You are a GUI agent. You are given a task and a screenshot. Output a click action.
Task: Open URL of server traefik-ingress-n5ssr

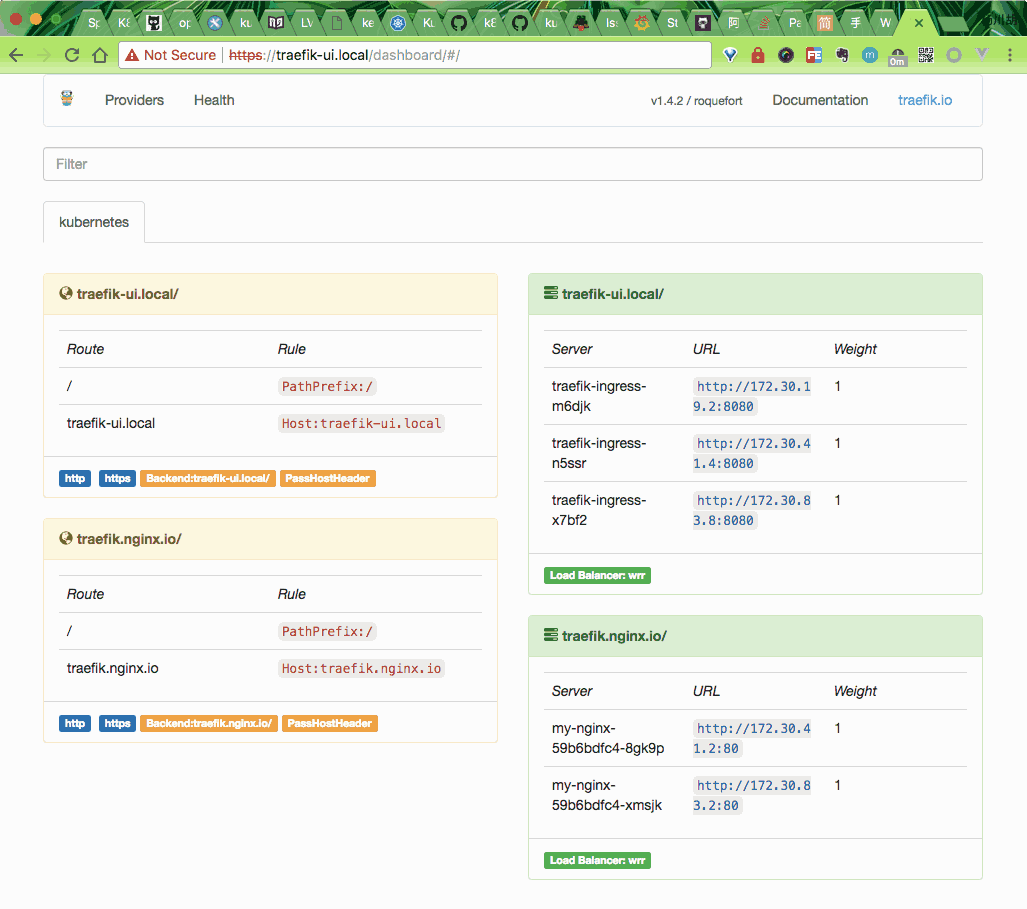(x=752, y=453)
